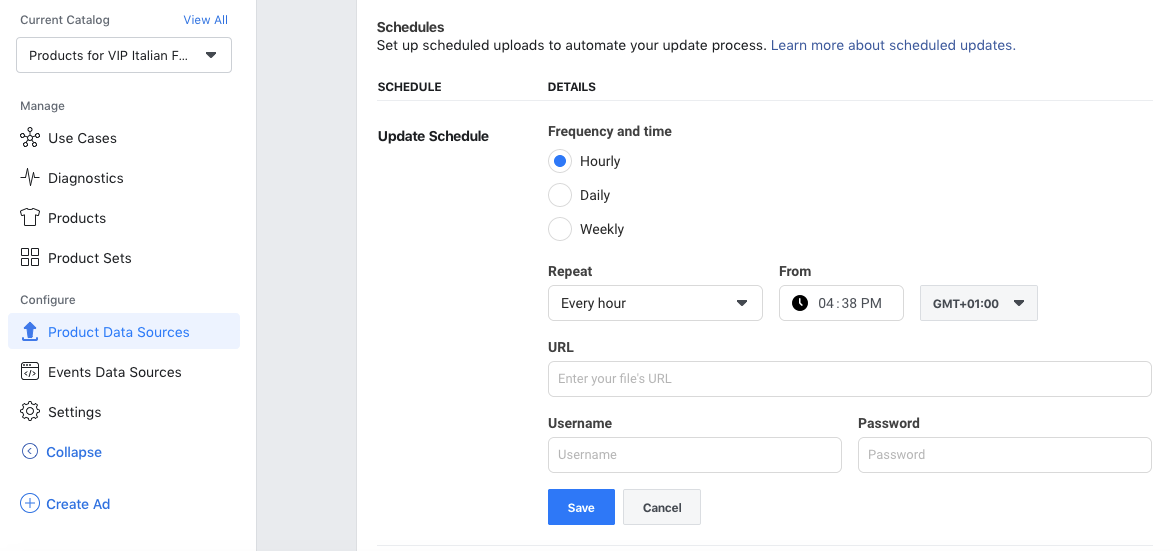This screenshot has width=1170, height=551.
Task: Click the Create Ad plus icon
Action: pyautogui.click(x=30, y=504)
